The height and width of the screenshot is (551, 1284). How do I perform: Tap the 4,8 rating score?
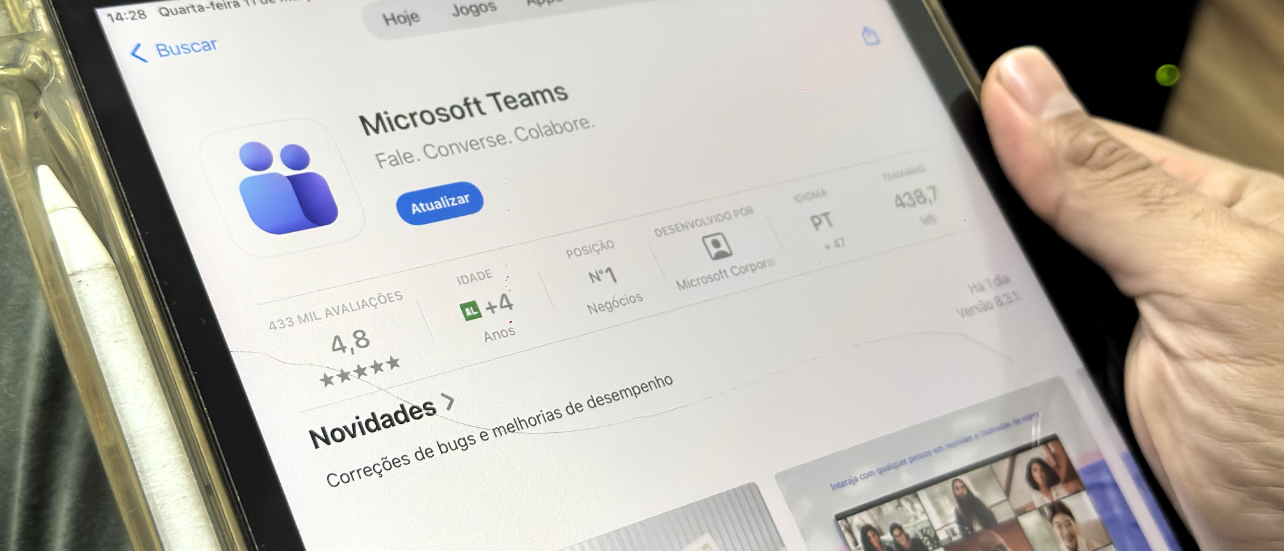350,343
